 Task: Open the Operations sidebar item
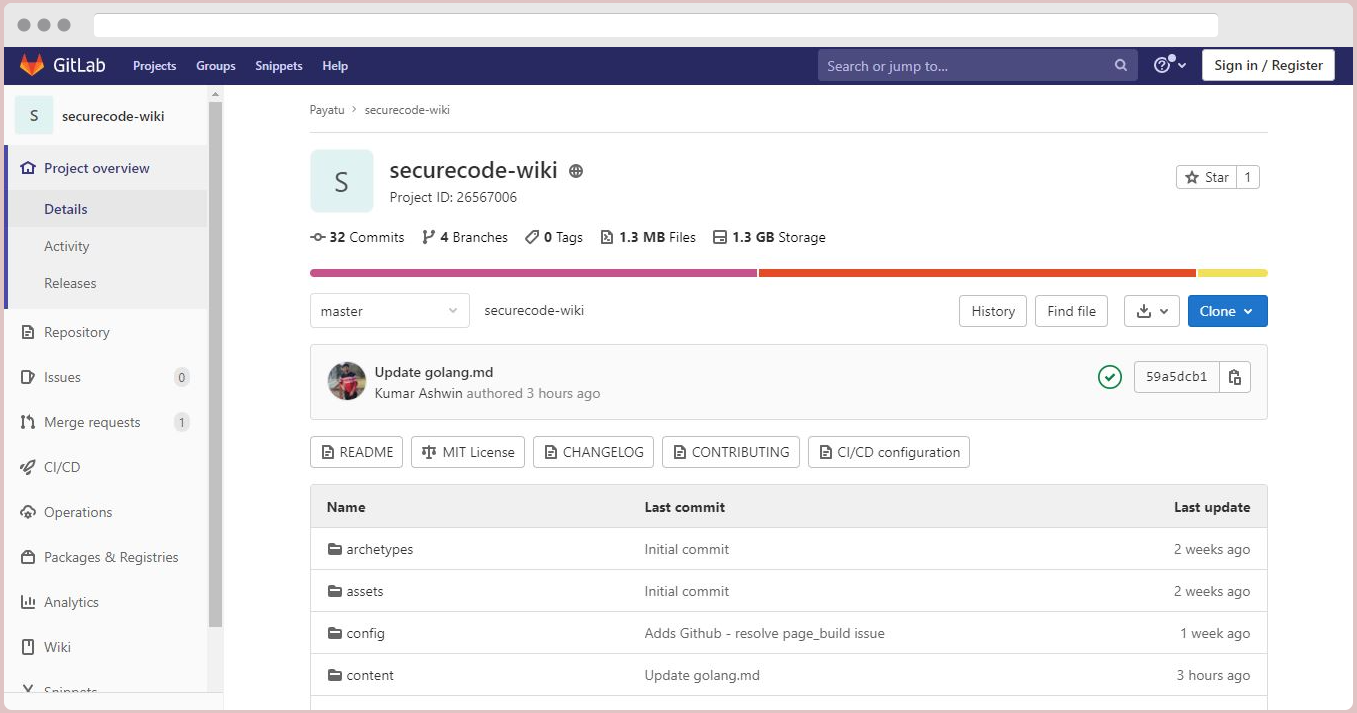(x=76, y=512)
